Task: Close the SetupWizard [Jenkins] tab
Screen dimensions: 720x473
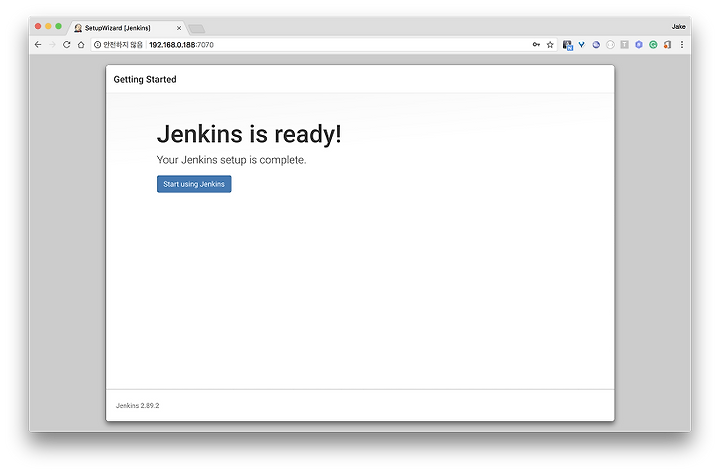Action: click(179, 28)
